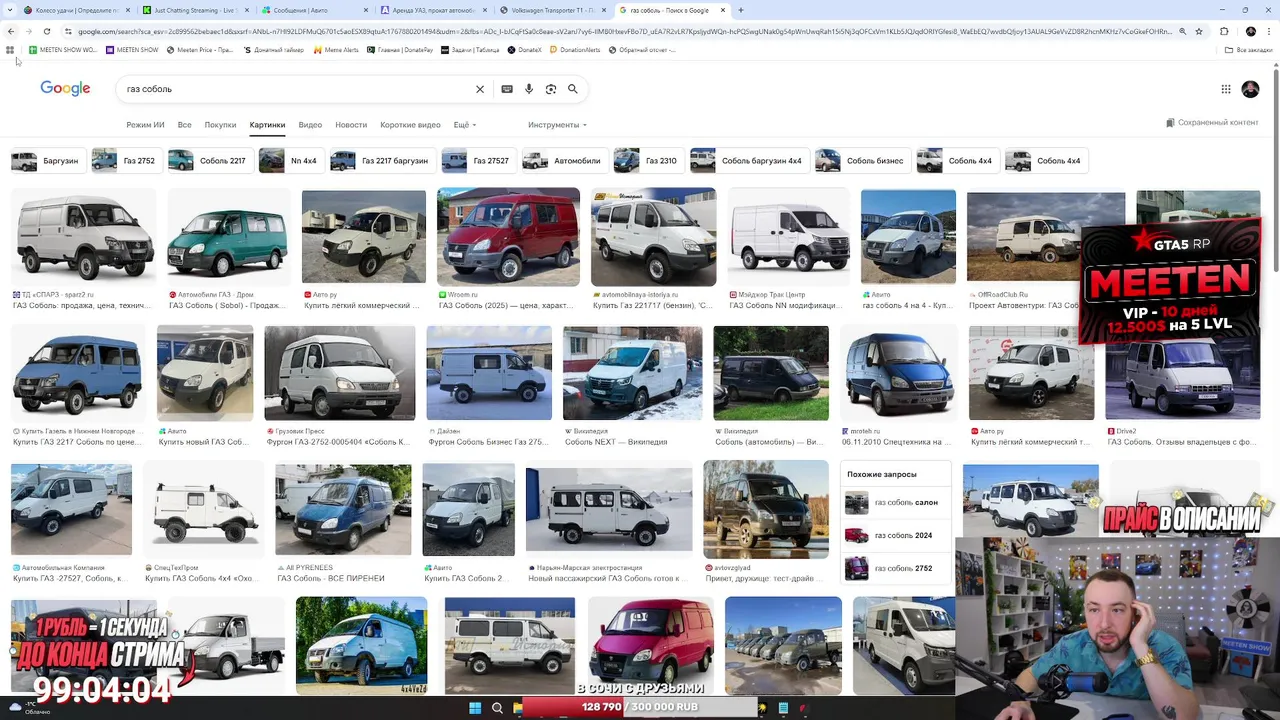Close the 'газ соболь - Поиск в Google' tab
The image size is (1280, 720).
tap(723, 10)
